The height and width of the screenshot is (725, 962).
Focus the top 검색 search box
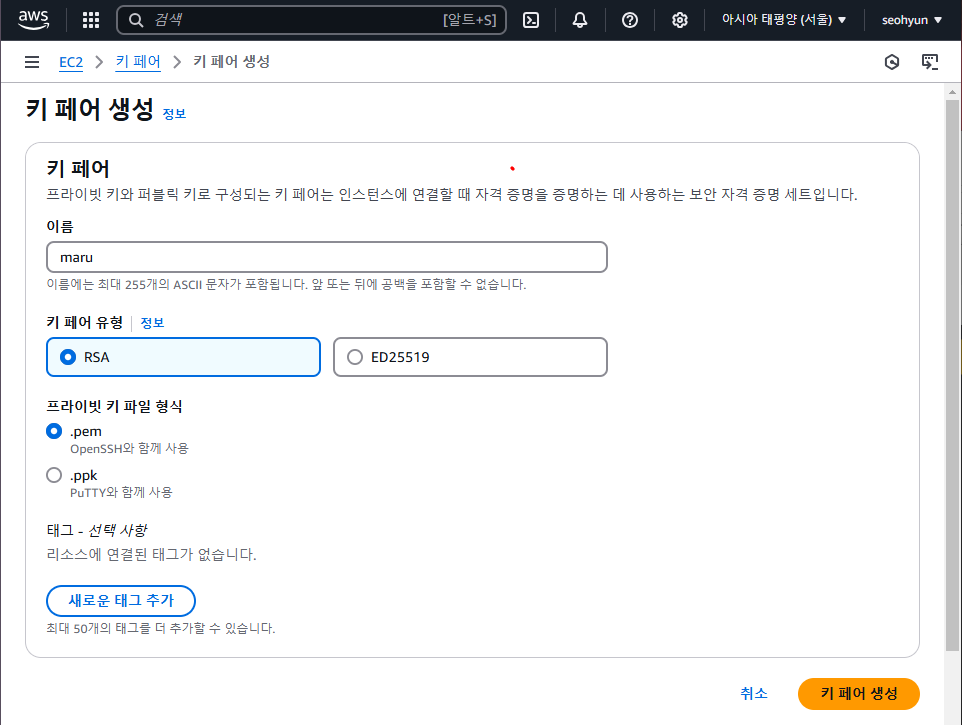pos(311,20)
